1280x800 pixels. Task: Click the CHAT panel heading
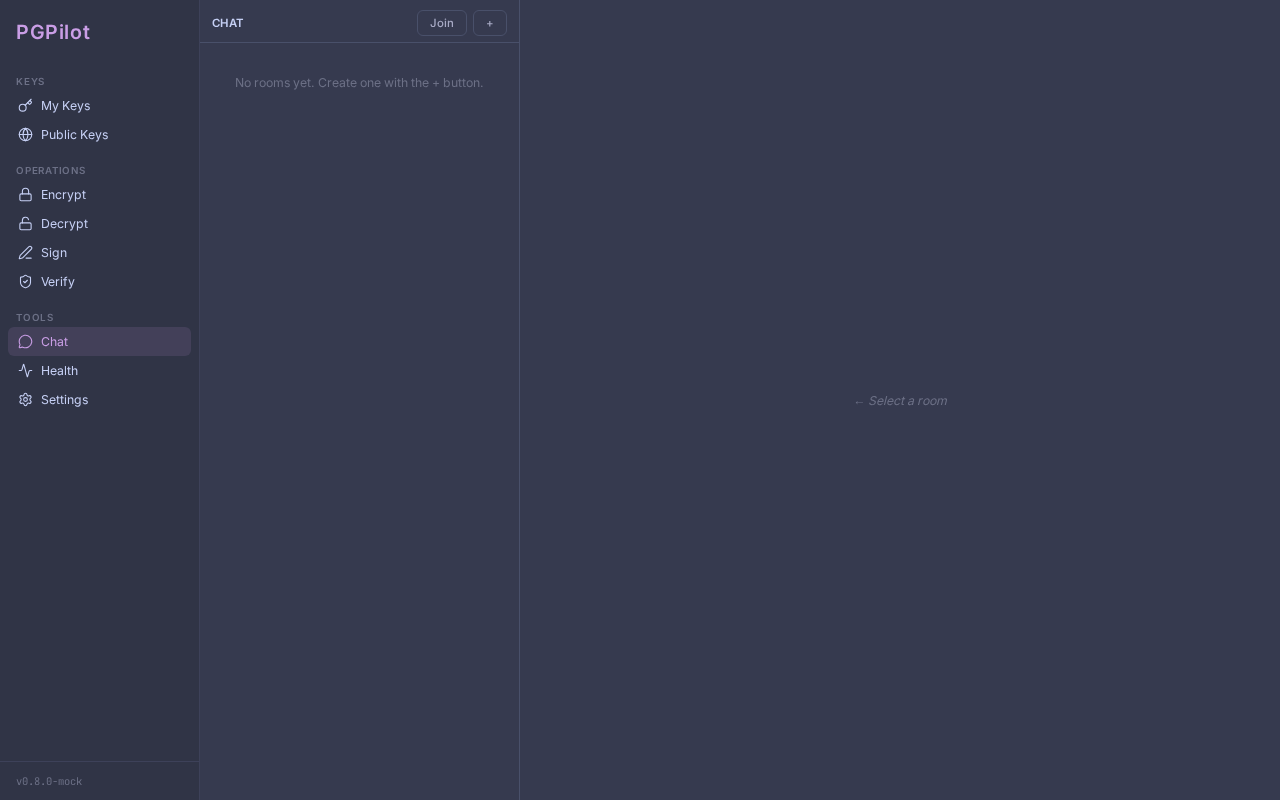click(227, 23)
